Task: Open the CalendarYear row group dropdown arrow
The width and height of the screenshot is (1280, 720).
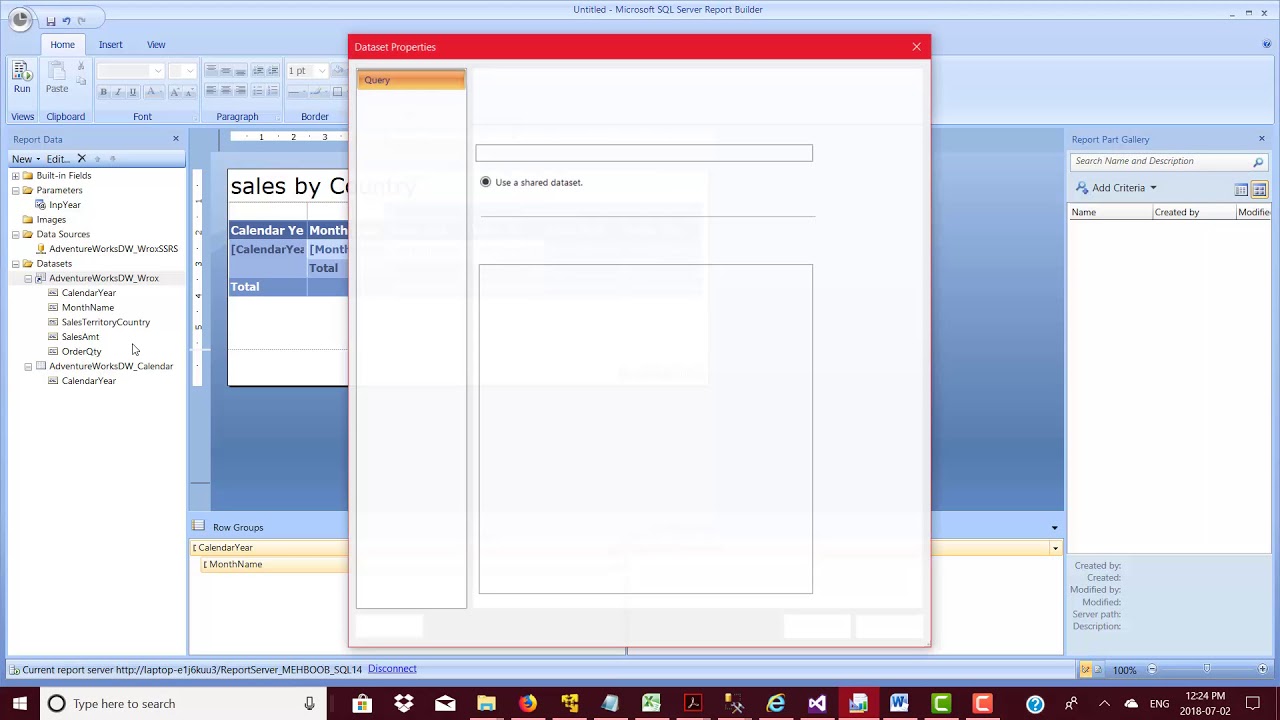Action: click(1054, 548)
